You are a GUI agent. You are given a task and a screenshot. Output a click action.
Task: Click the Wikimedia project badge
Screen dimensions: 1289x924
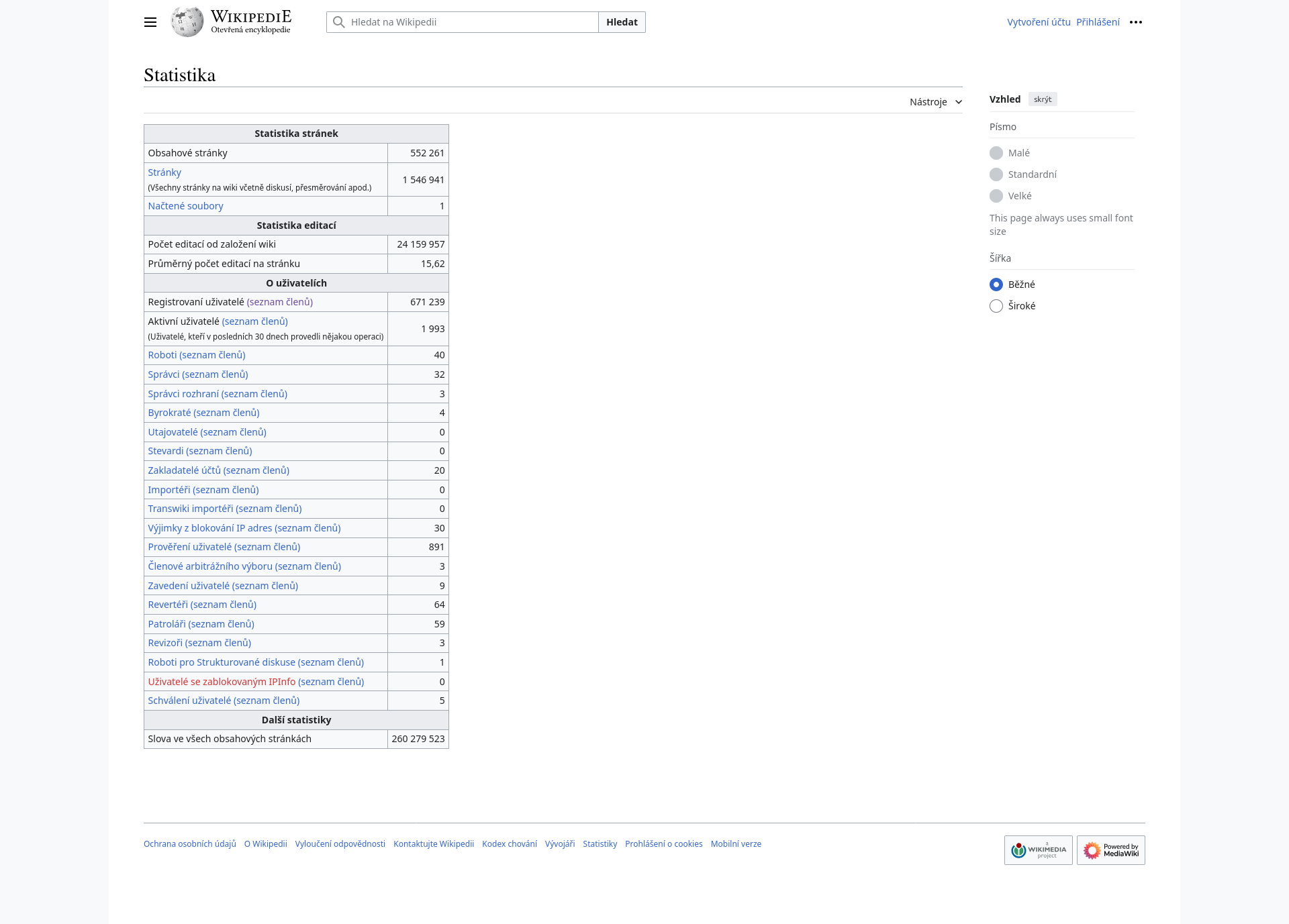[1038, 850]
